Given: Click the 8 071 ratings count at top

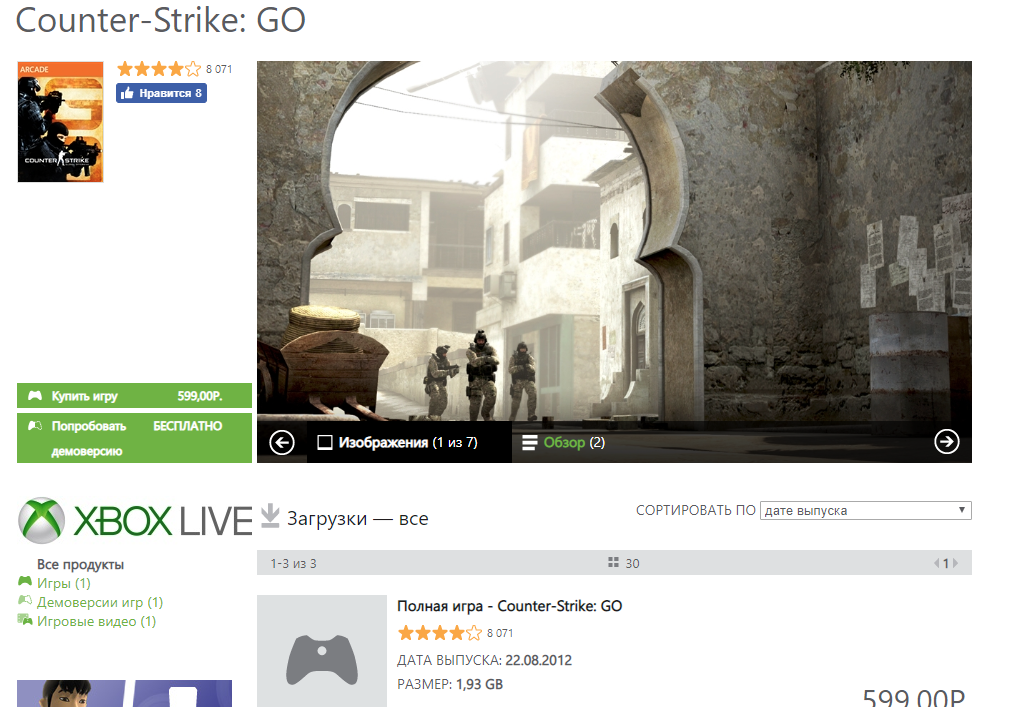Looking at the screenshot, I should click(219, 69).
